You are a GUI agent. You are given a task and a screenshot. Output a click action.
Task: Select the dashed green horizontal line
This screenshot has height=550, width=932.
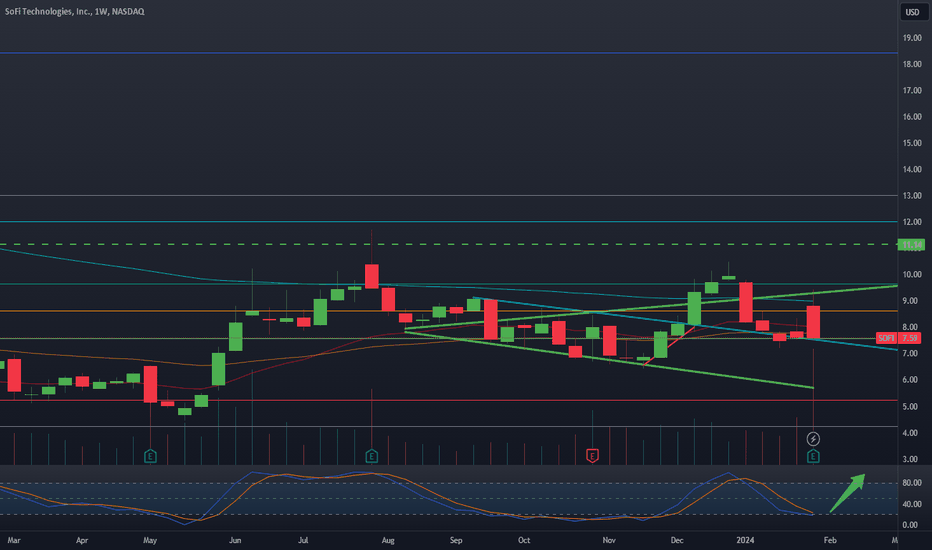(x=449, y=244)
